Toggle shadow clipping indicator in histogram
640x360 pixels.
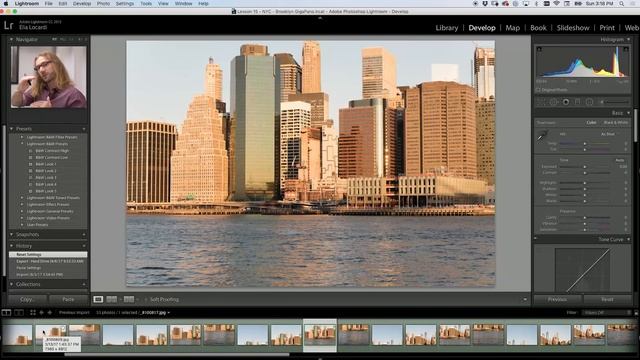[539, 49]
